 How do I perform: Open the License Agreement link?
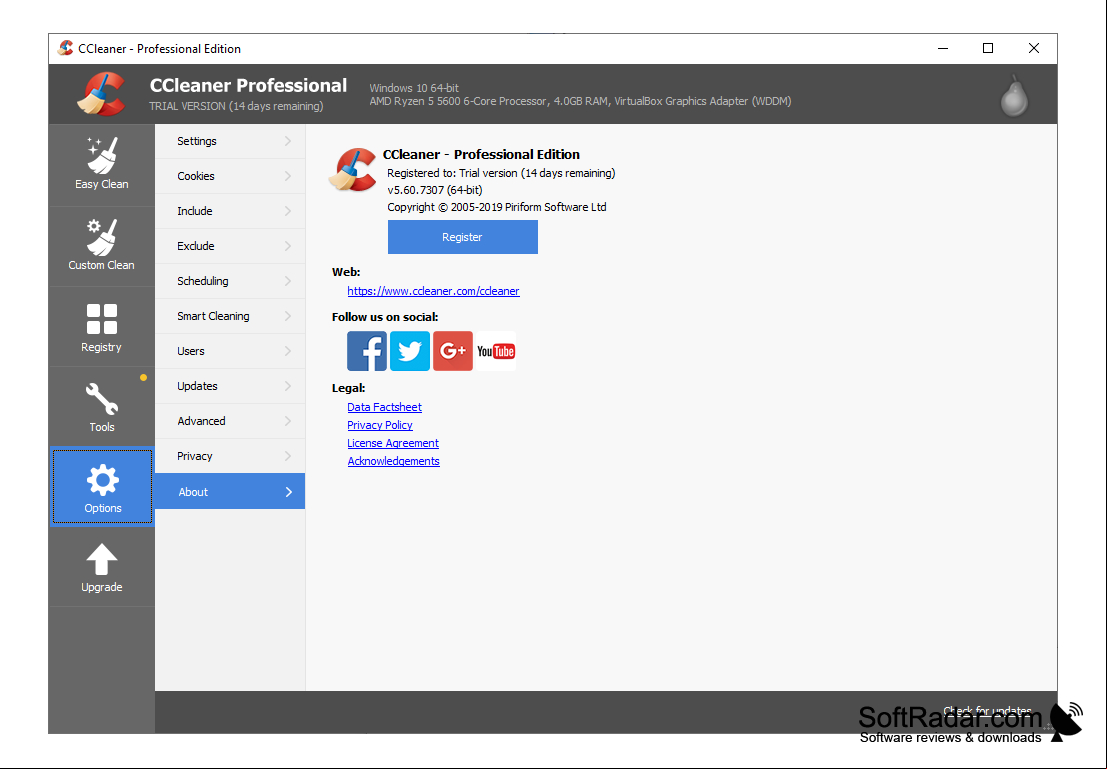[x=393, y=443]
